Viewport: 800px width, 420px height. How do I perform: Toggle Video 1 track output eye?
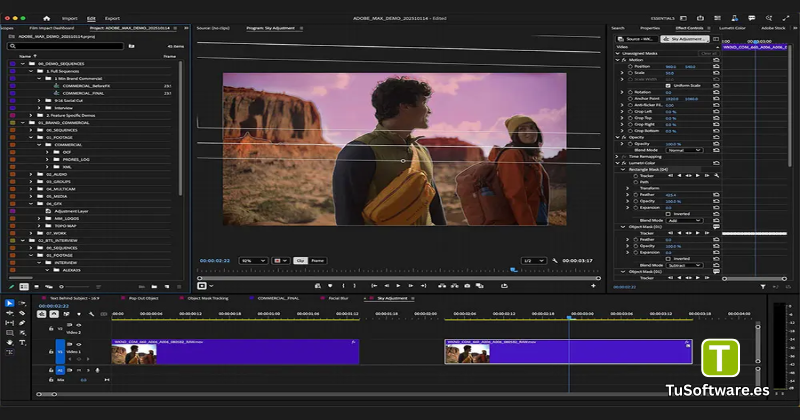pyautogui.click(x=79, y=344)
